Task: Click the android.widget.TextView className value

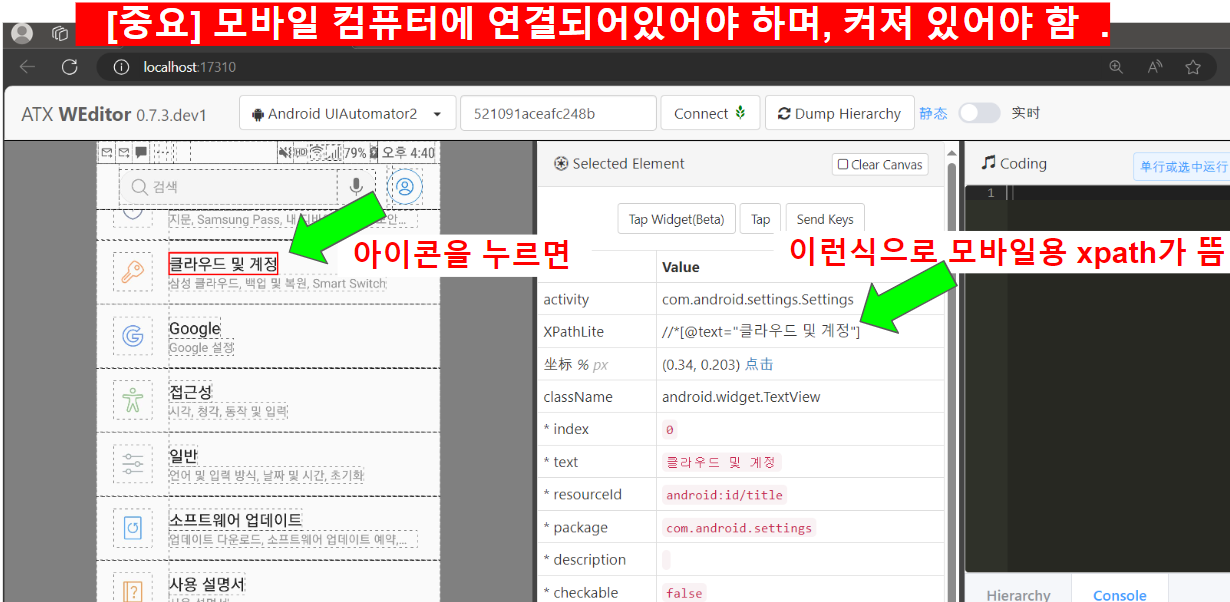Action: pyautogui.click(x=741, y=397)
